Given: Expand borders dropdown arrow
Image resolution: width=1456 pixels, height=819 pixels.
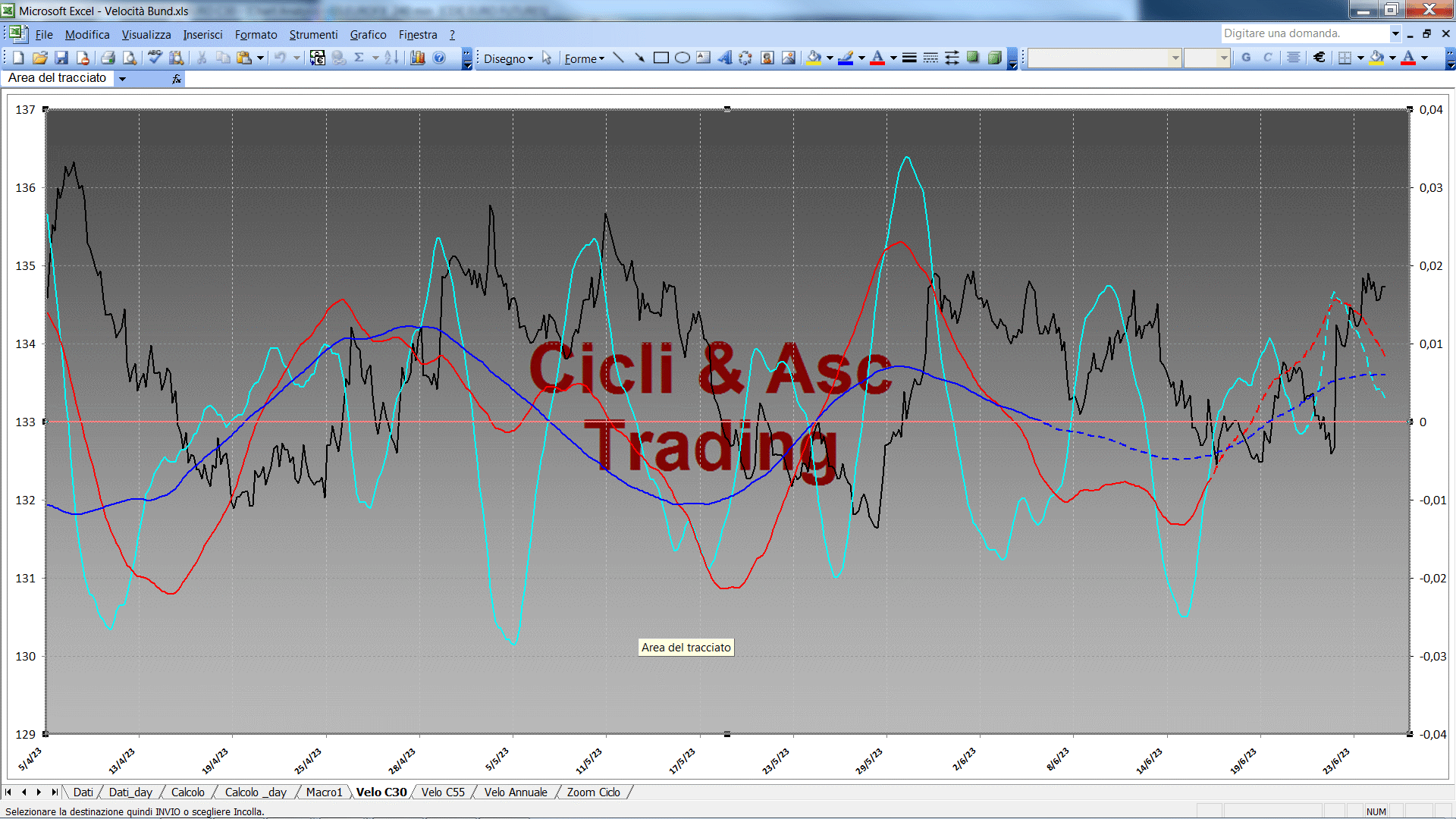Looking at the screenshot, I should (1360, 58).
